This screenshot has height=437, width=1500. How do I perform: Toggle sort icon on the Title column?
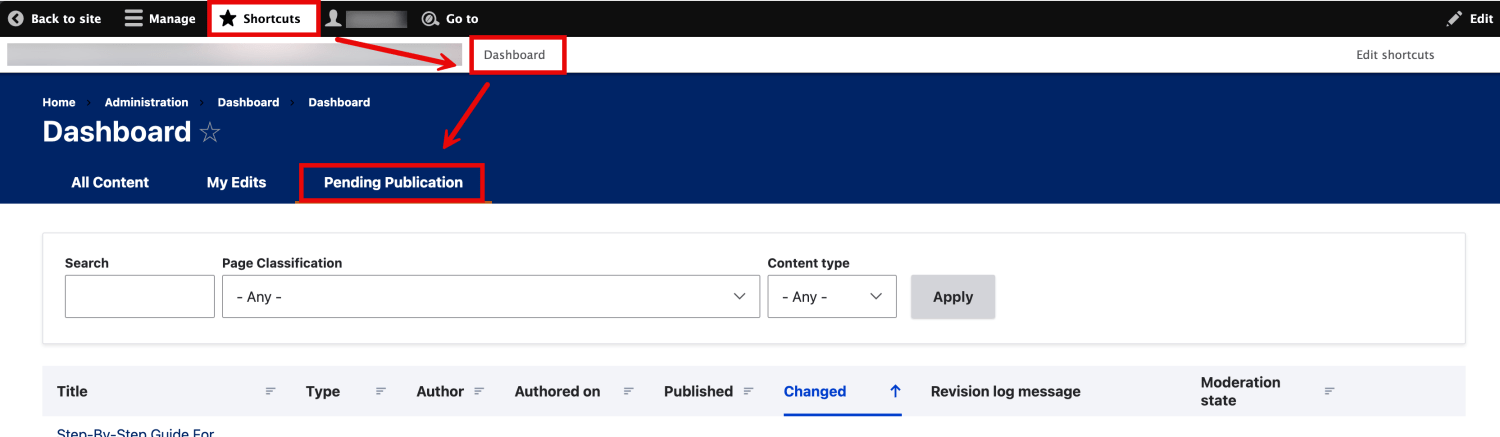tap(270, 391)
